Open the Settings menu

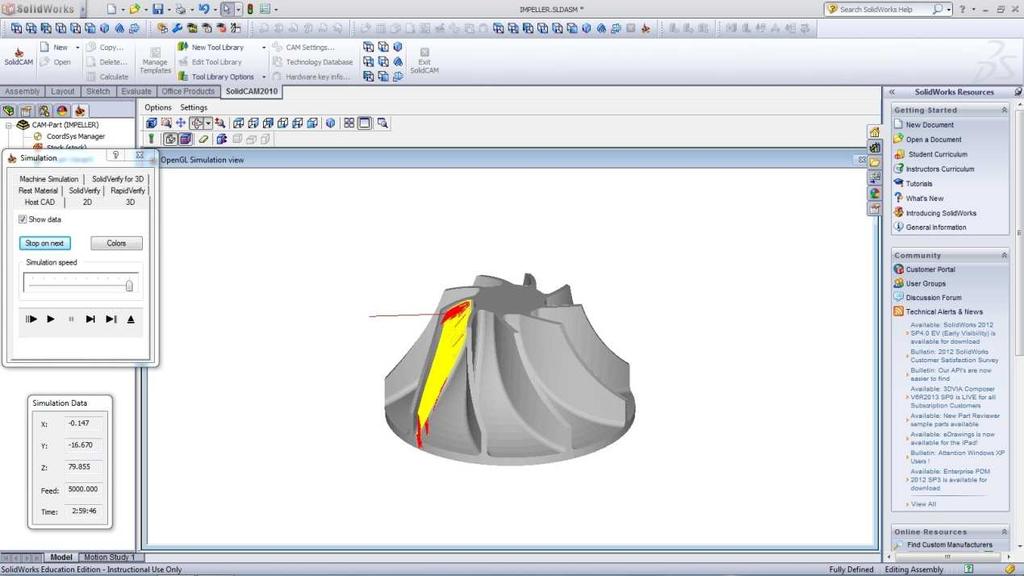pyautogui.click(x=193, y=107)
